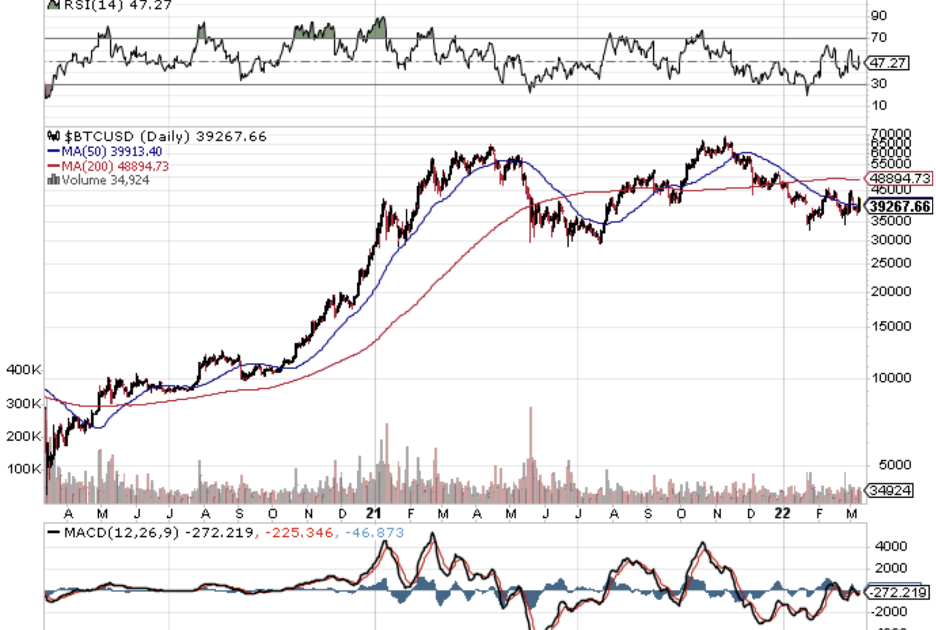The width and height of the screenshot is (936, 630).
Task: Click the current price tag 39267.66
Action: pyautogui.click(x=900, y=206)
